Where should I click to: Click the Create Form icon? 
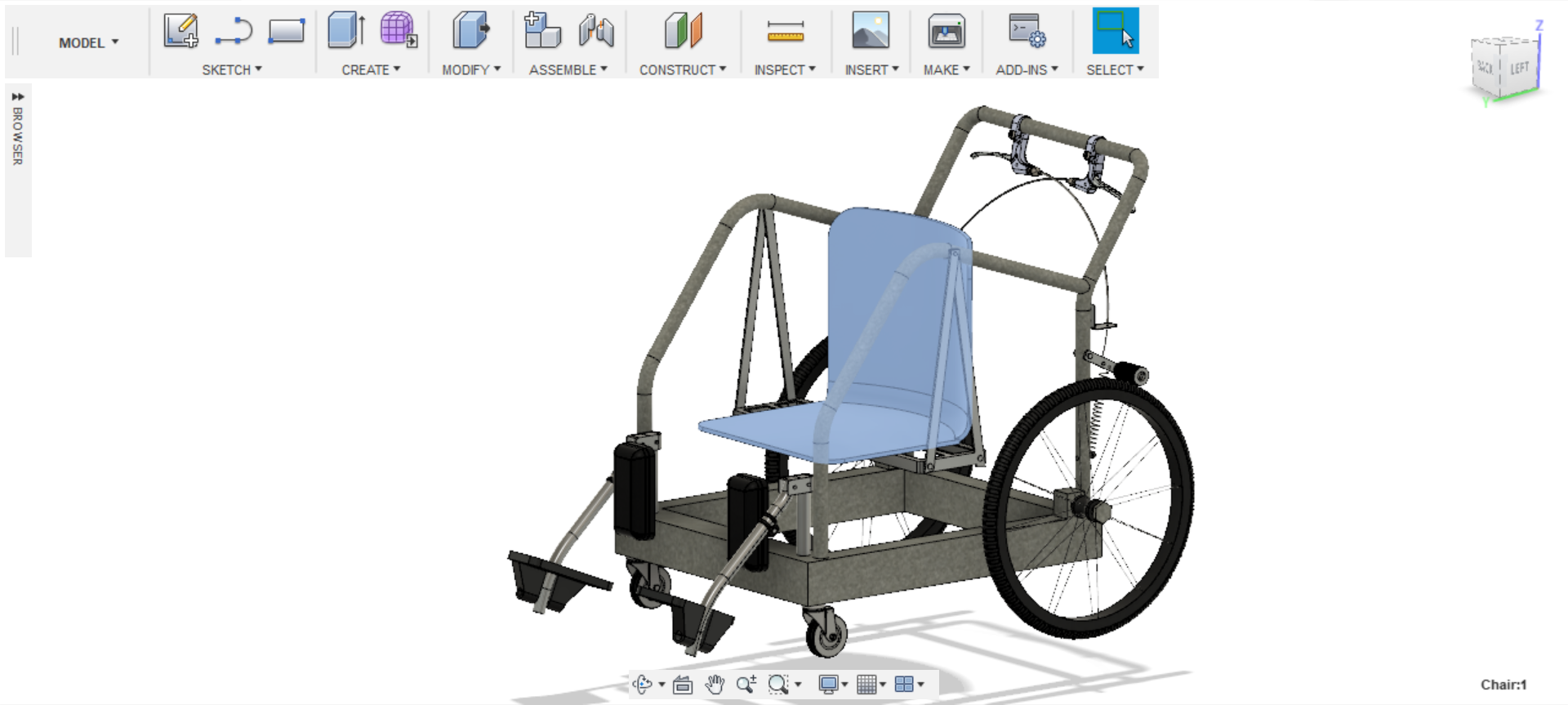point(399,29)
